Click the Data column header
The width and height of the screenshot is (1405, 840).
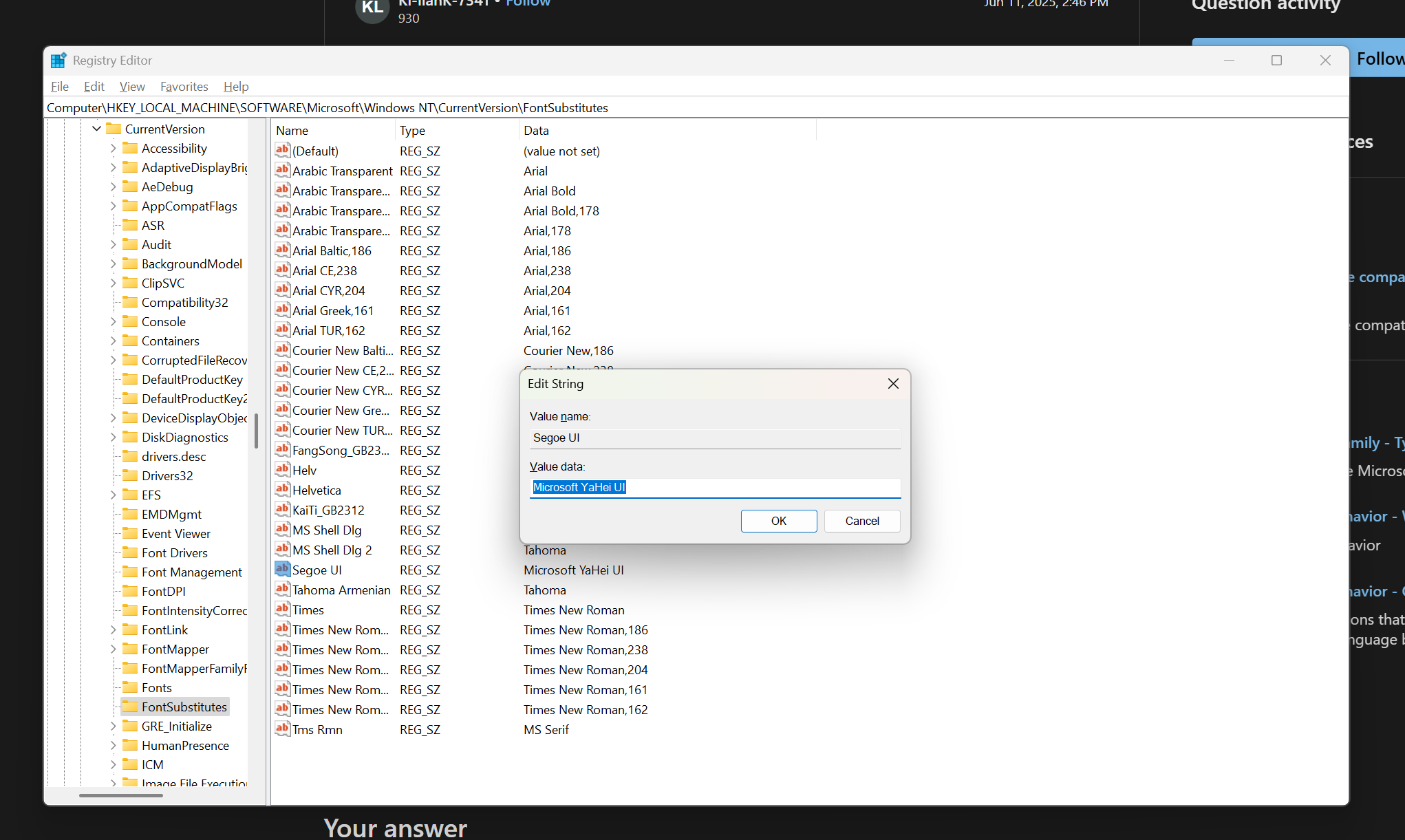click(667, 130)
